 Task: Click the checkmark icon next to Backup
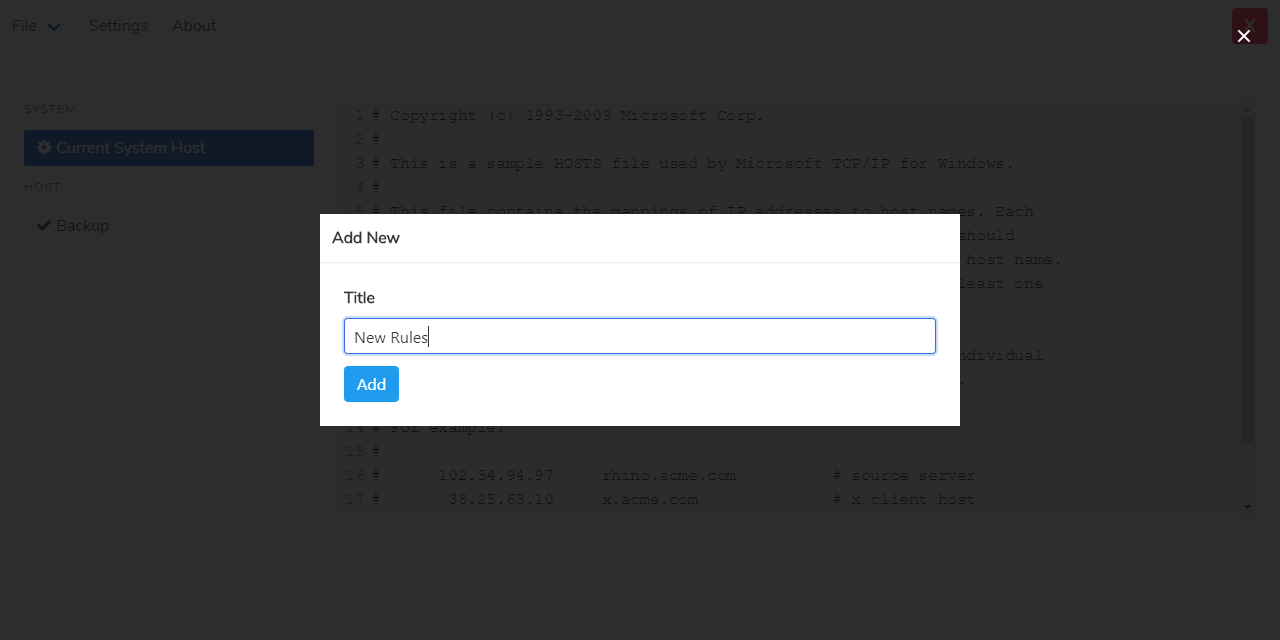coord(44,226)
